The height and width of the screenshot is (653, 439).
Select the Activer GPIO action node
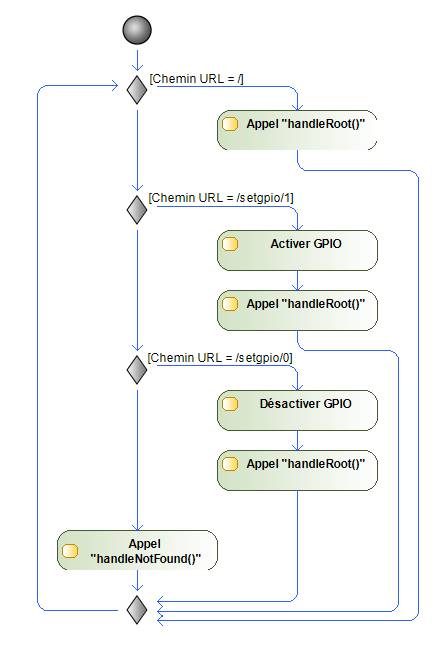(297, 250)
